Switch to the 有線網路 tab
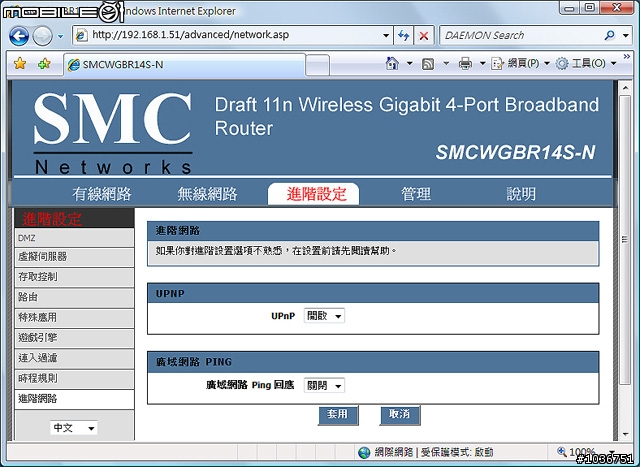This screenshot has height=467, width=640. point(102,194)
